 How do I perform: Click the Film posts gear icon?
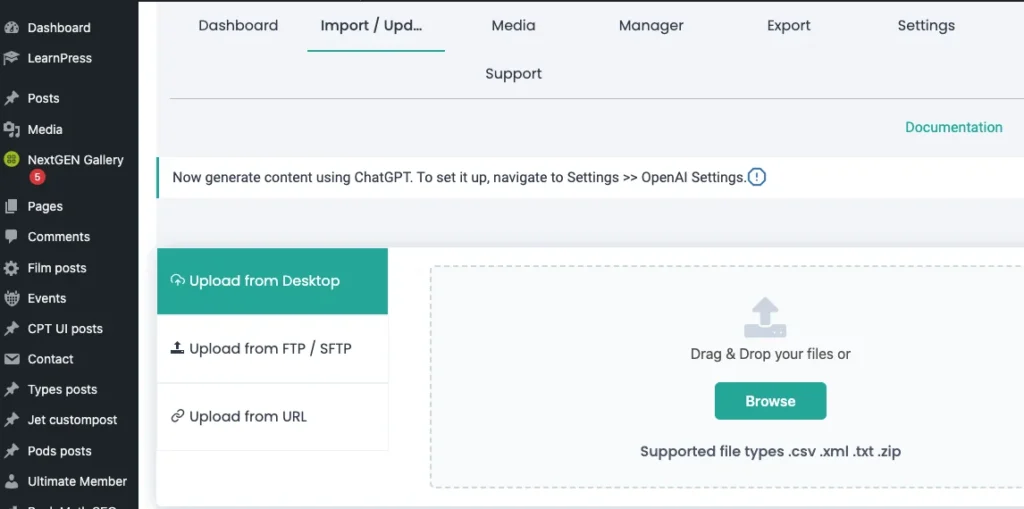12,268
